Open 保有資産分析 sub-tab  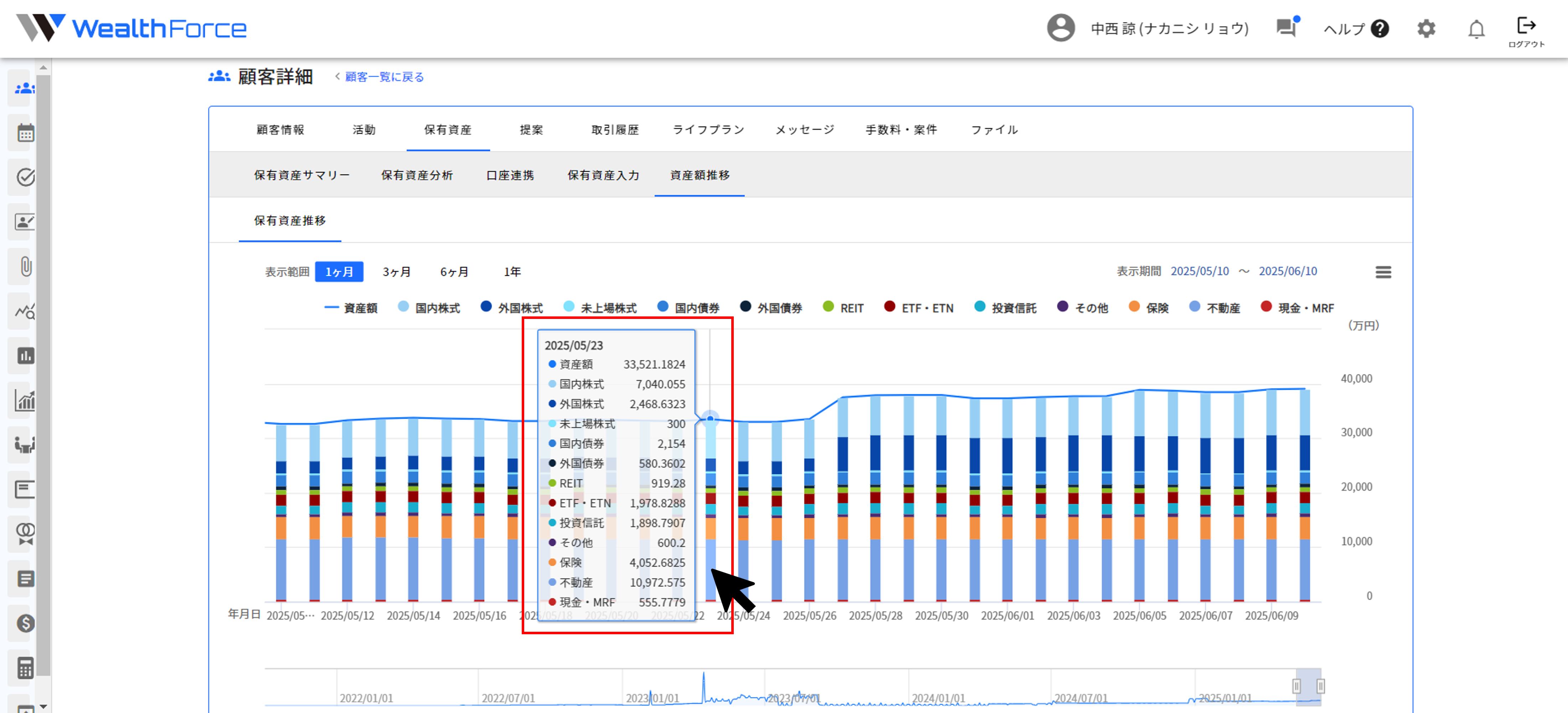coord(417,175)
